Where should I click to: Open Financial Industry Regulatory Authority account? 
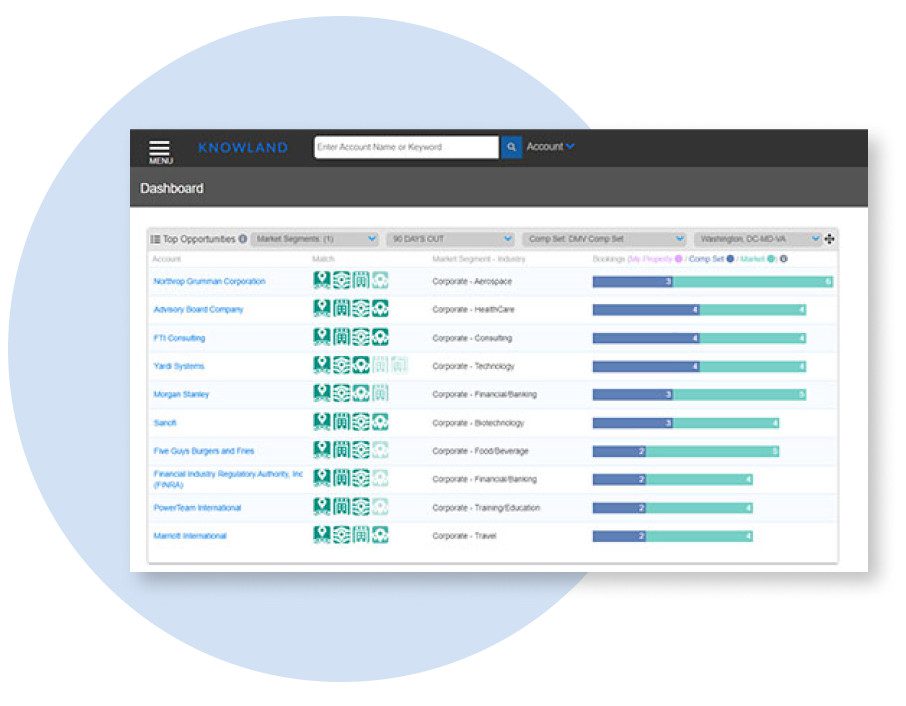228,479
